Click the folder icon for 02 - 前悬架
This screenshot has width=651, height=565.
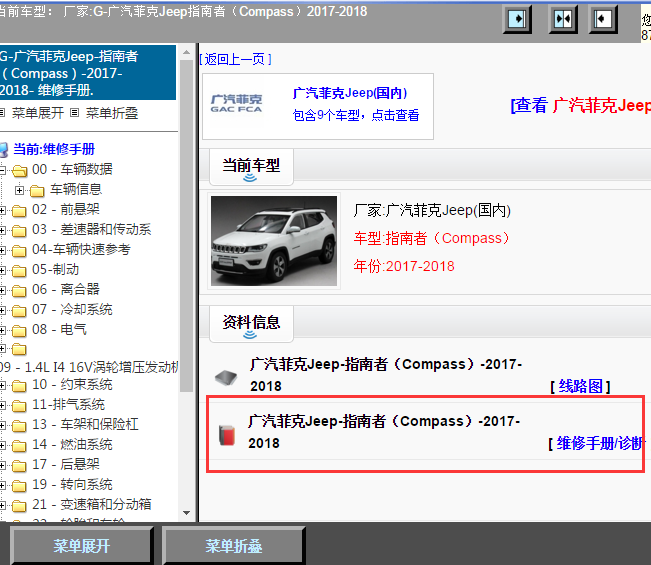(x=19, y=210)
